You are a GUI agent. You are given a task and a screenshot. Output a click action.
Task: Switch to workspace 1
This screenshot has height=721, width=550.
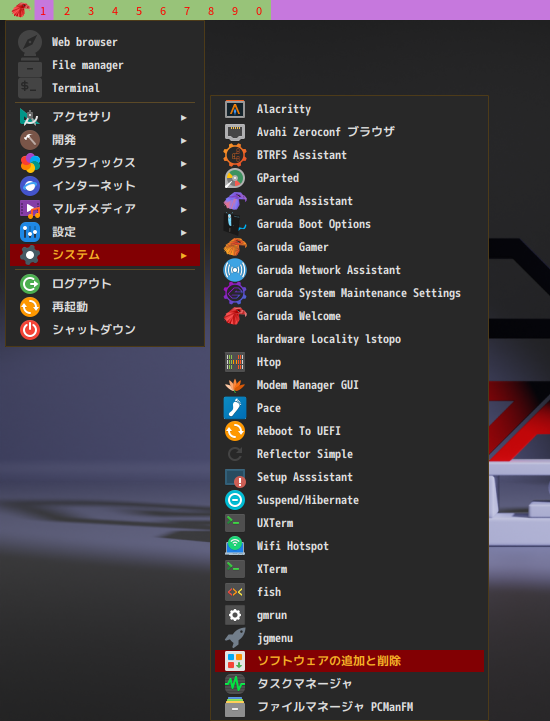coord(43,10)
